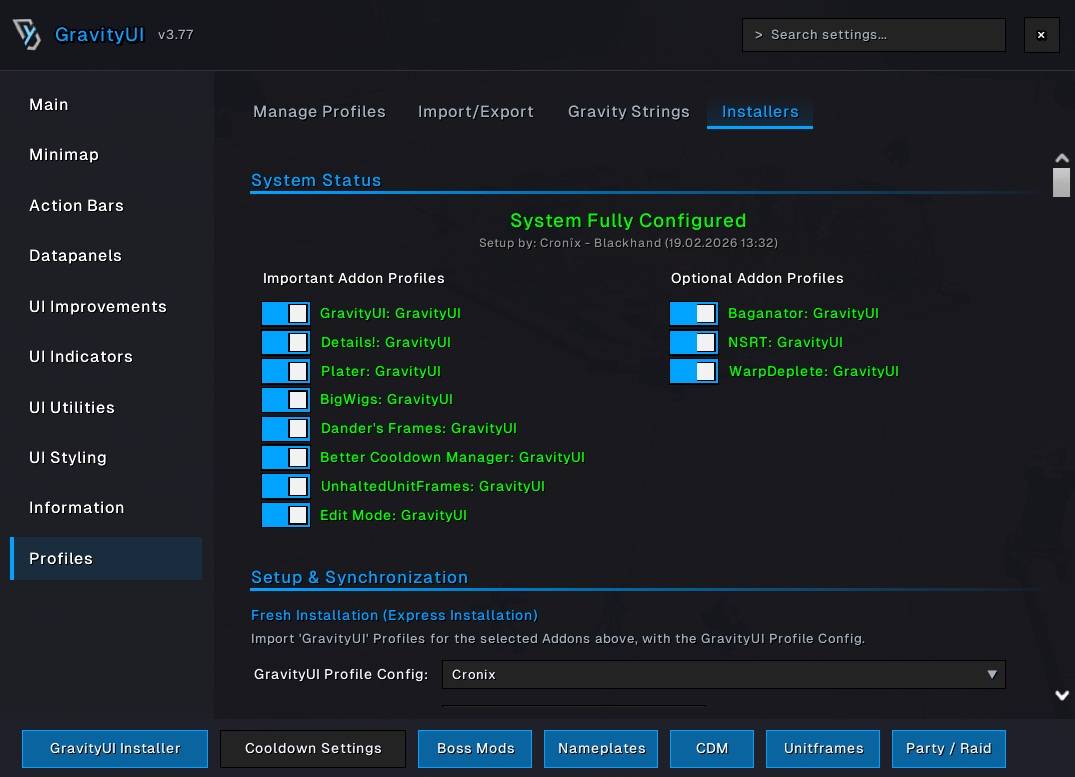
Task: Click the System Status section heading
Action: point(316,180)
